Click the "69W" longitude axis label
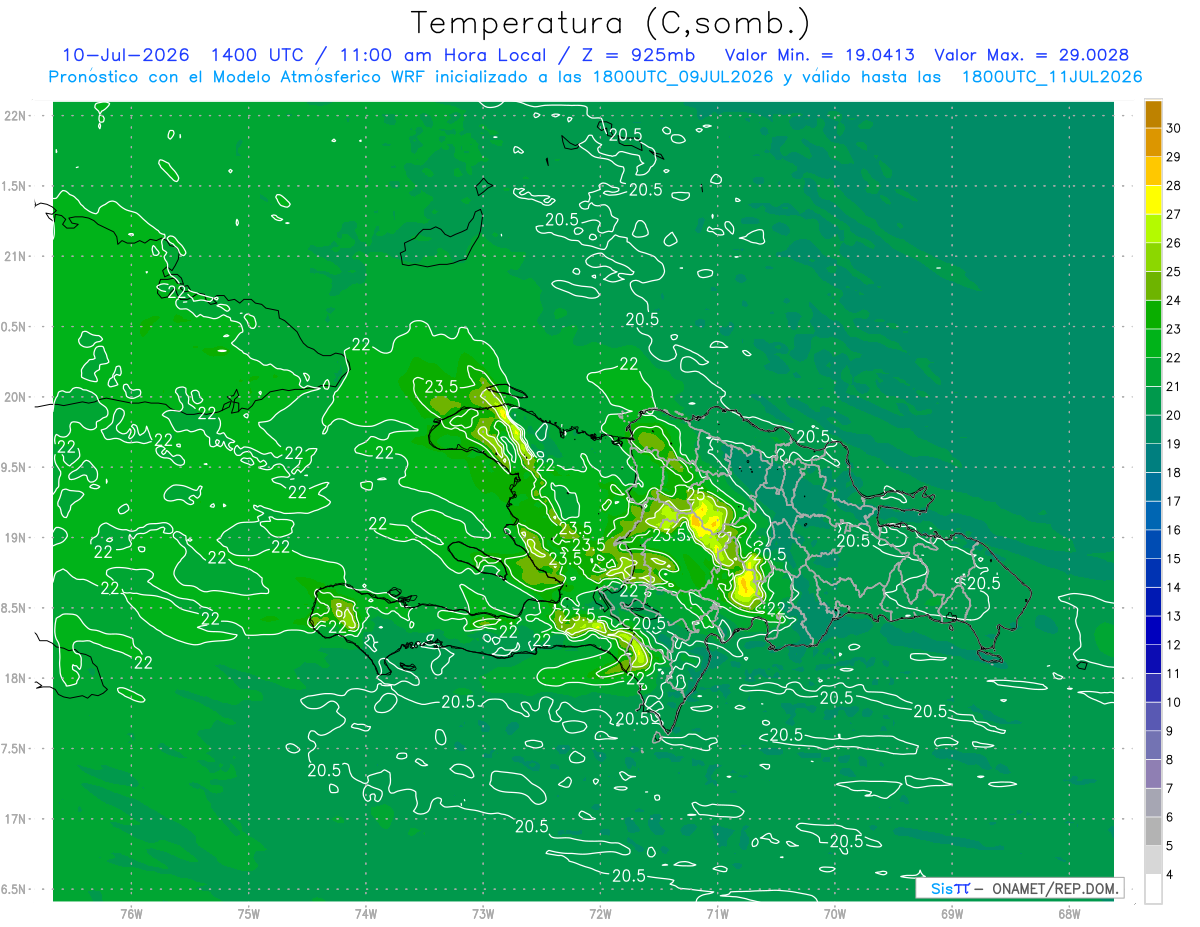This screenshot has height=927, width=1200. [952, 913]
